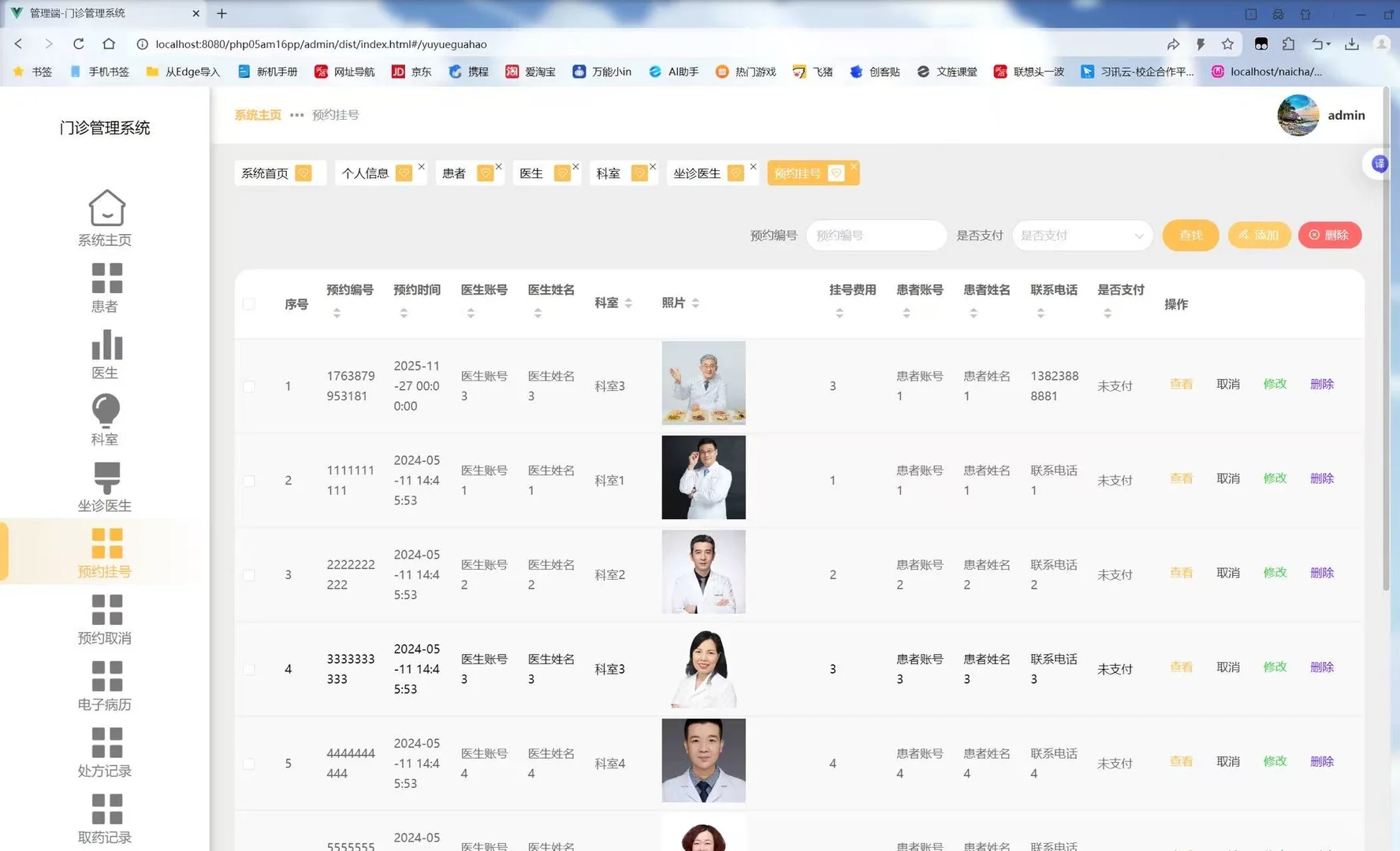Check the select-all checkbox in table header
This screenshot has height=851, width=1400.
tap(249, 303)
